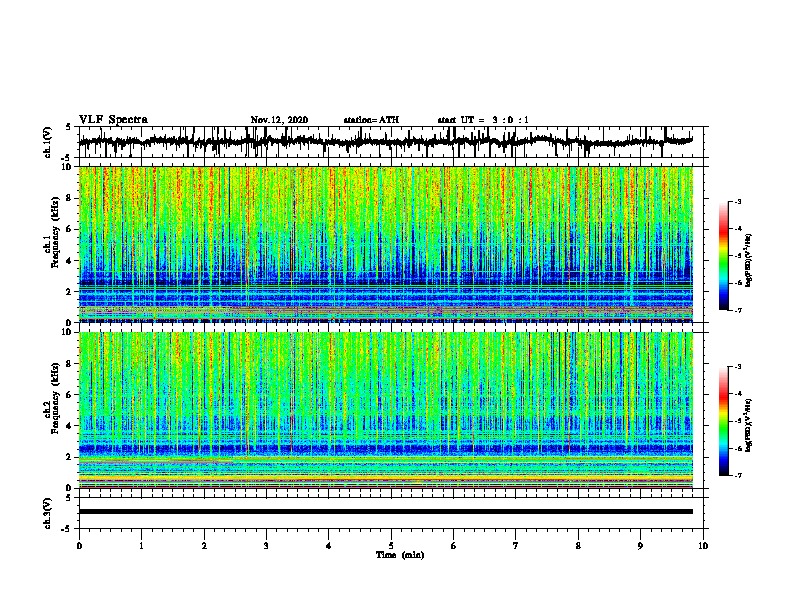Click time-axis tick label "7"

516,545
